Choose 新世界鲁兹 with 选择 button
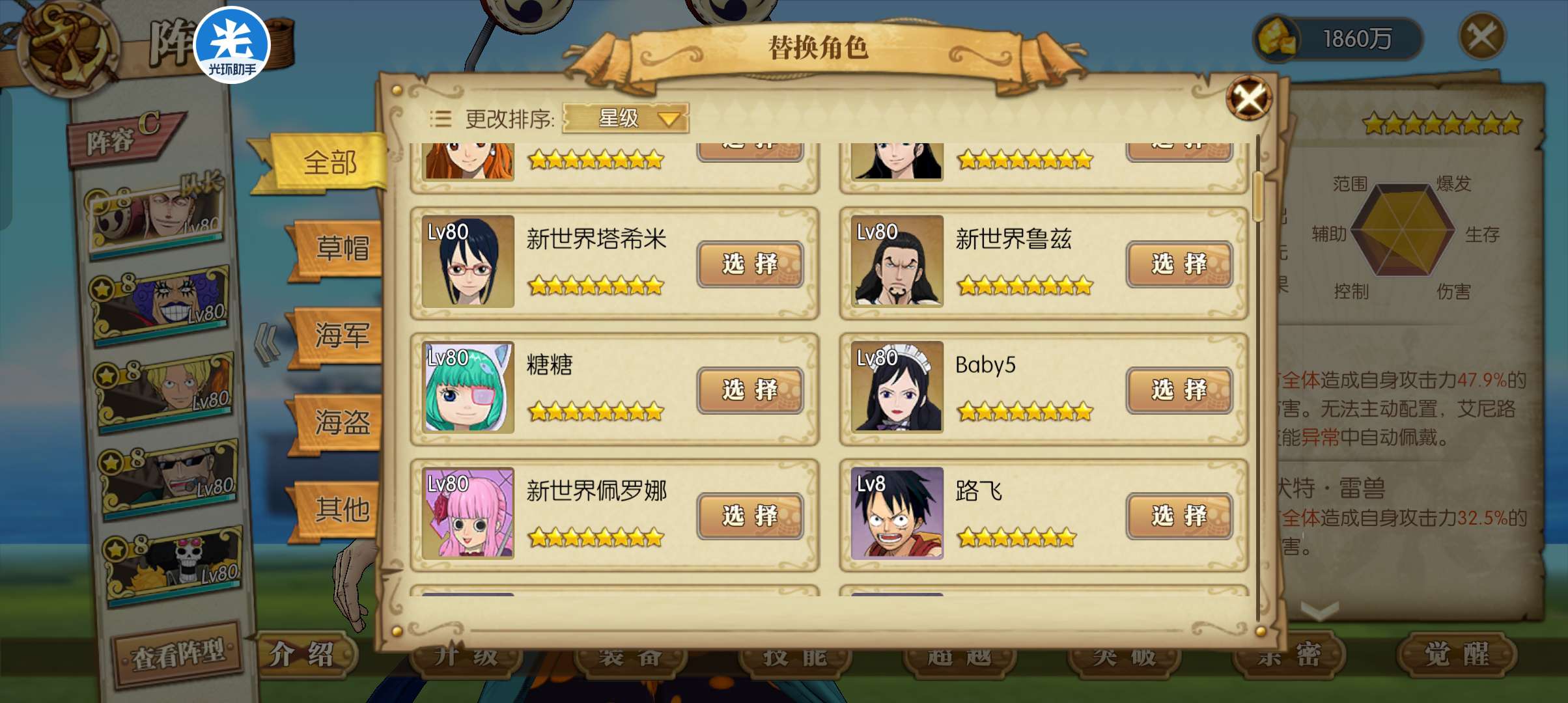This screenshot has width=1568, height=703. [x=1179, y=264]
